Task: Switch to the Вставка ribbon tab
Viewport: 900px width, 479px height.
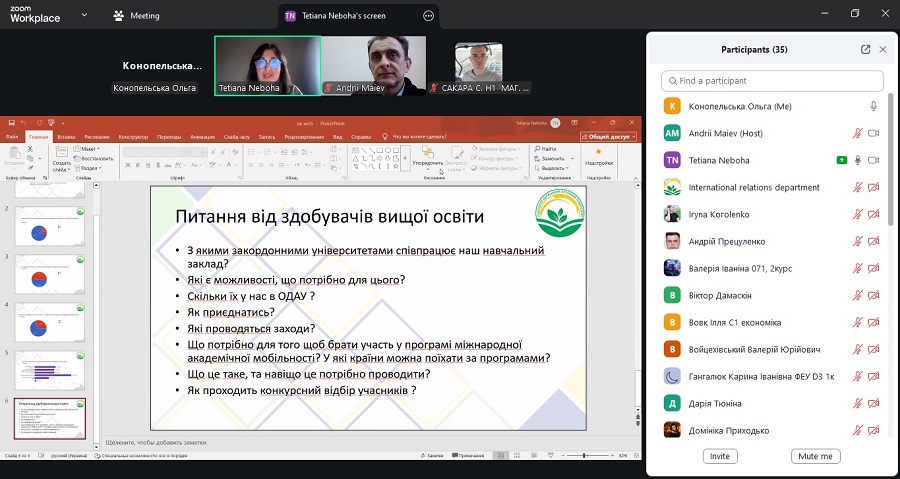Action: click(x=67, y=136)
